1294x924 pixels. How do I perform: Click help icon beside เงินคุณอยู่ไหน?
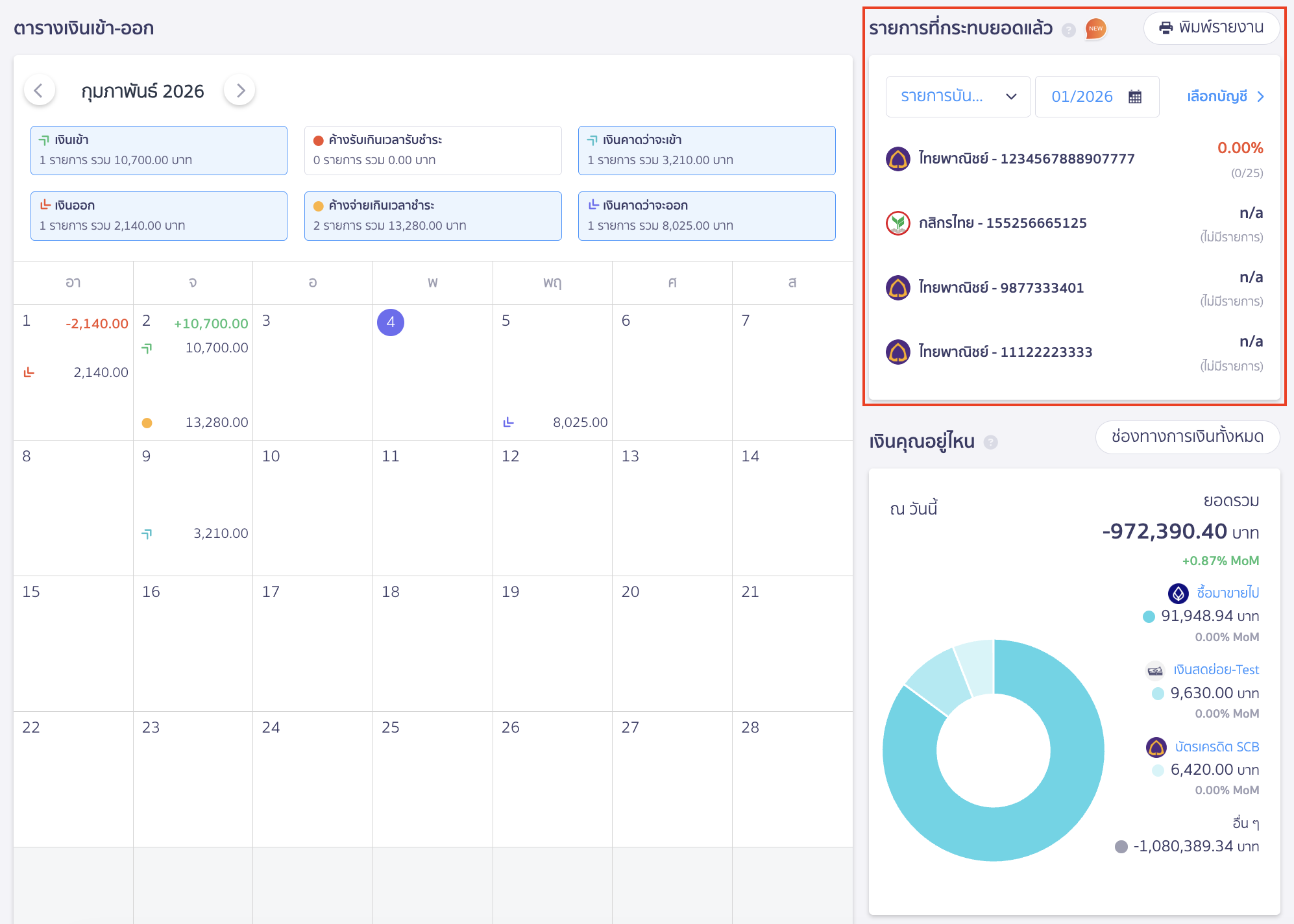click(990, 443)
